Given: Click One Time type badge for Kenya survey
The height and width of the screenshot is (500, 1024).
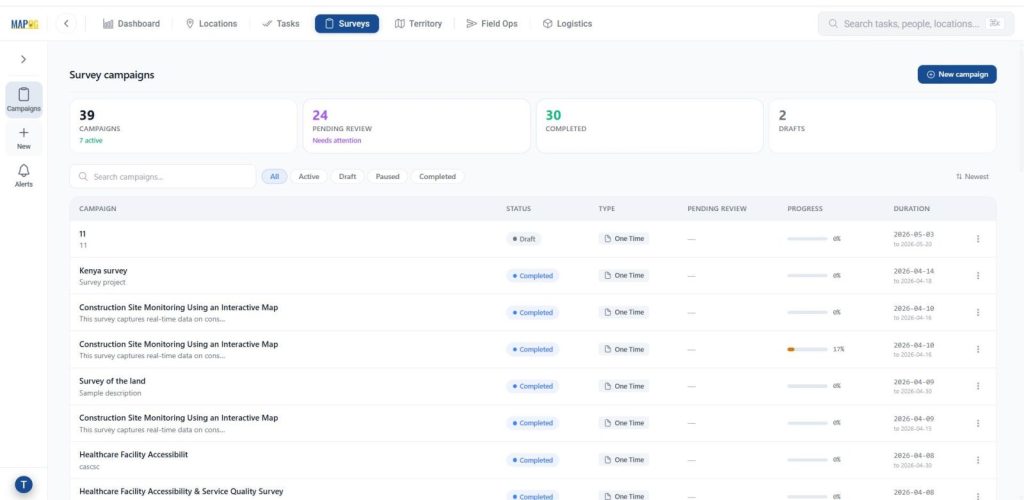Looking at the screenshot, I should click(x=624, y=275).
